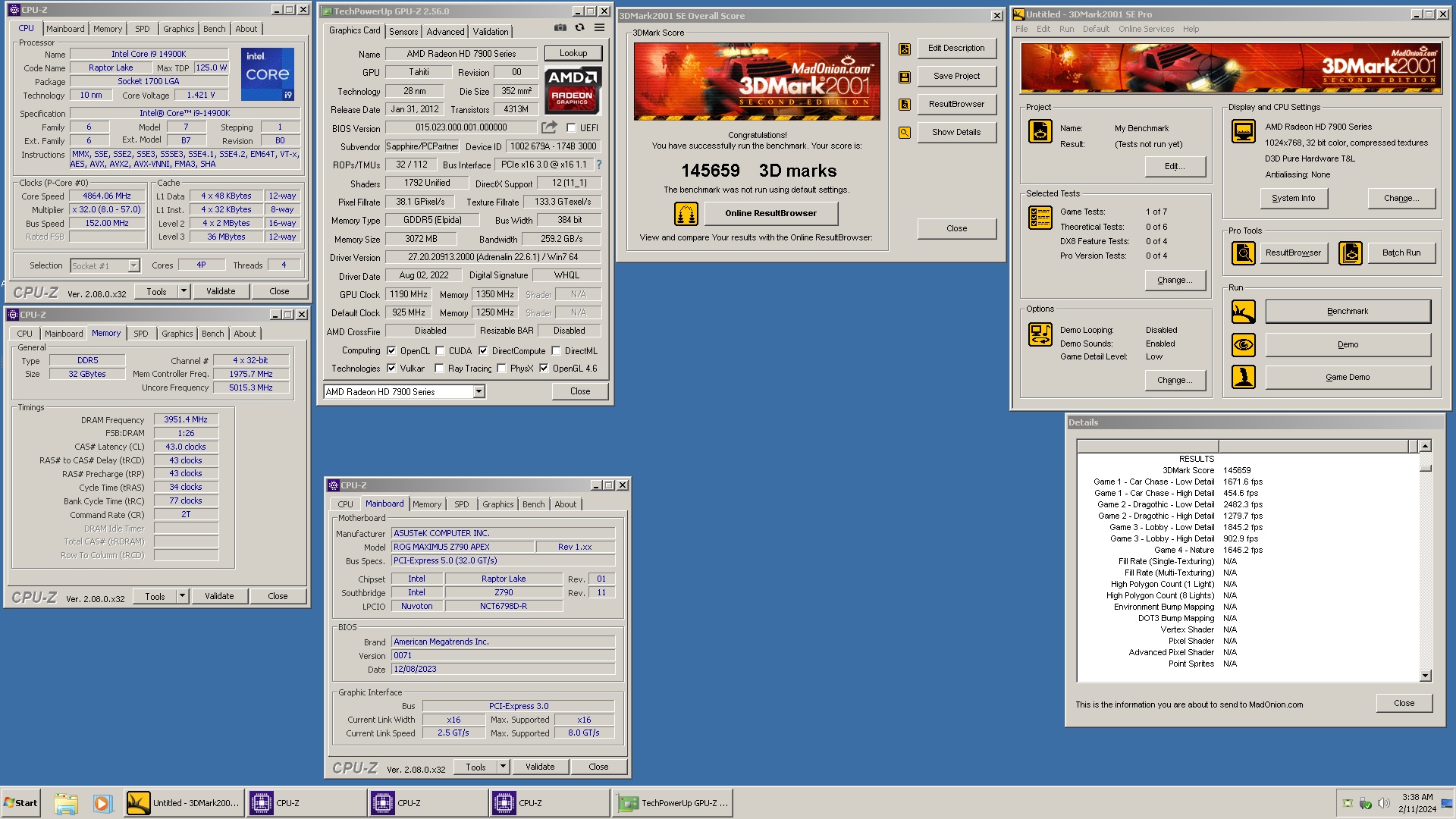The image size is (1456, 819).
Task: Open Online Services menu in 3DMark2001
Action: [1146, 30]
